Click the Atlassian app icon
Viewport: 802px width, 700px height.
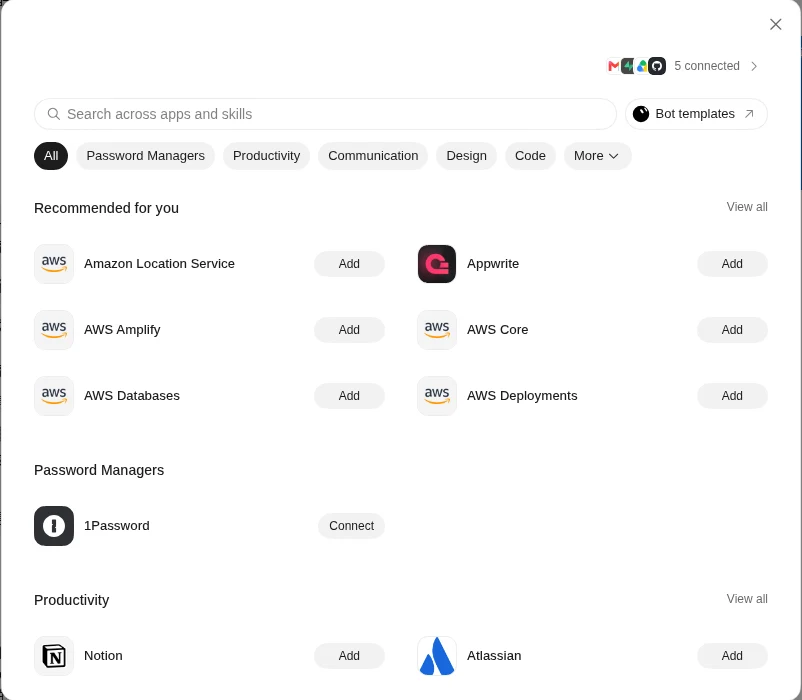(437, 656)
